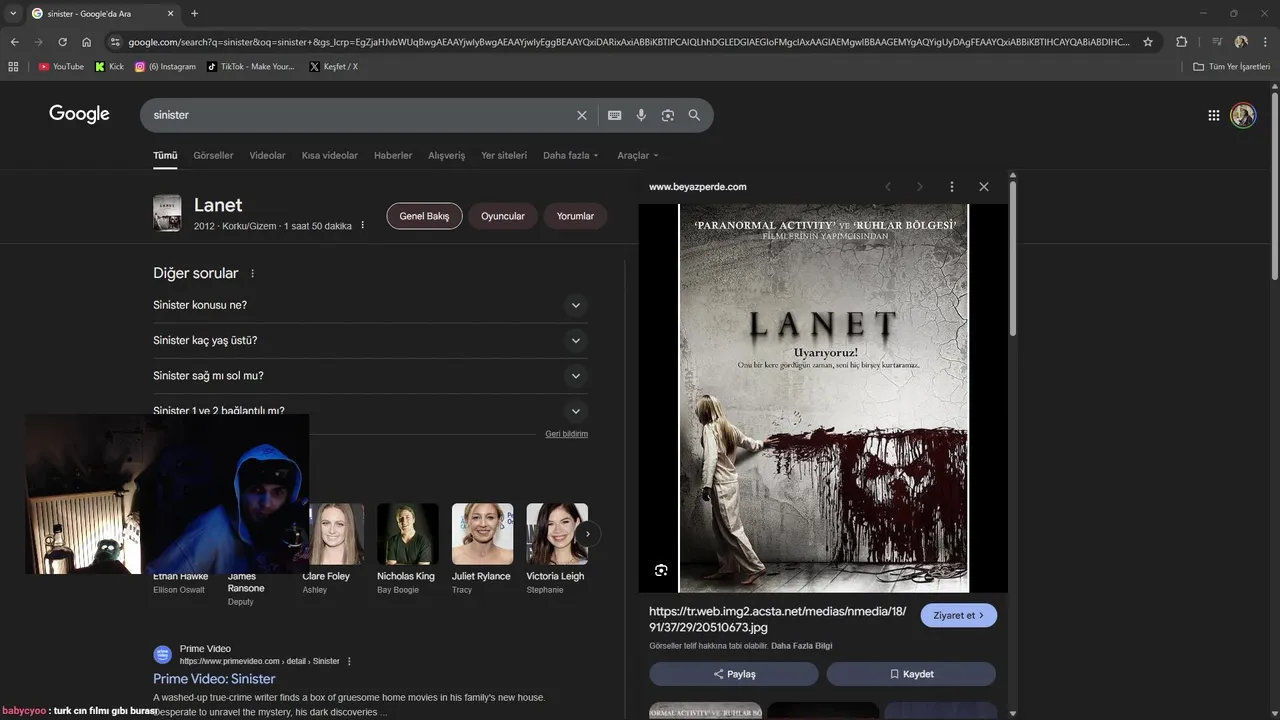Click the Google logo
This screenshot has width=1280, height=720.
pyautogui.click(x=79, y=114)
